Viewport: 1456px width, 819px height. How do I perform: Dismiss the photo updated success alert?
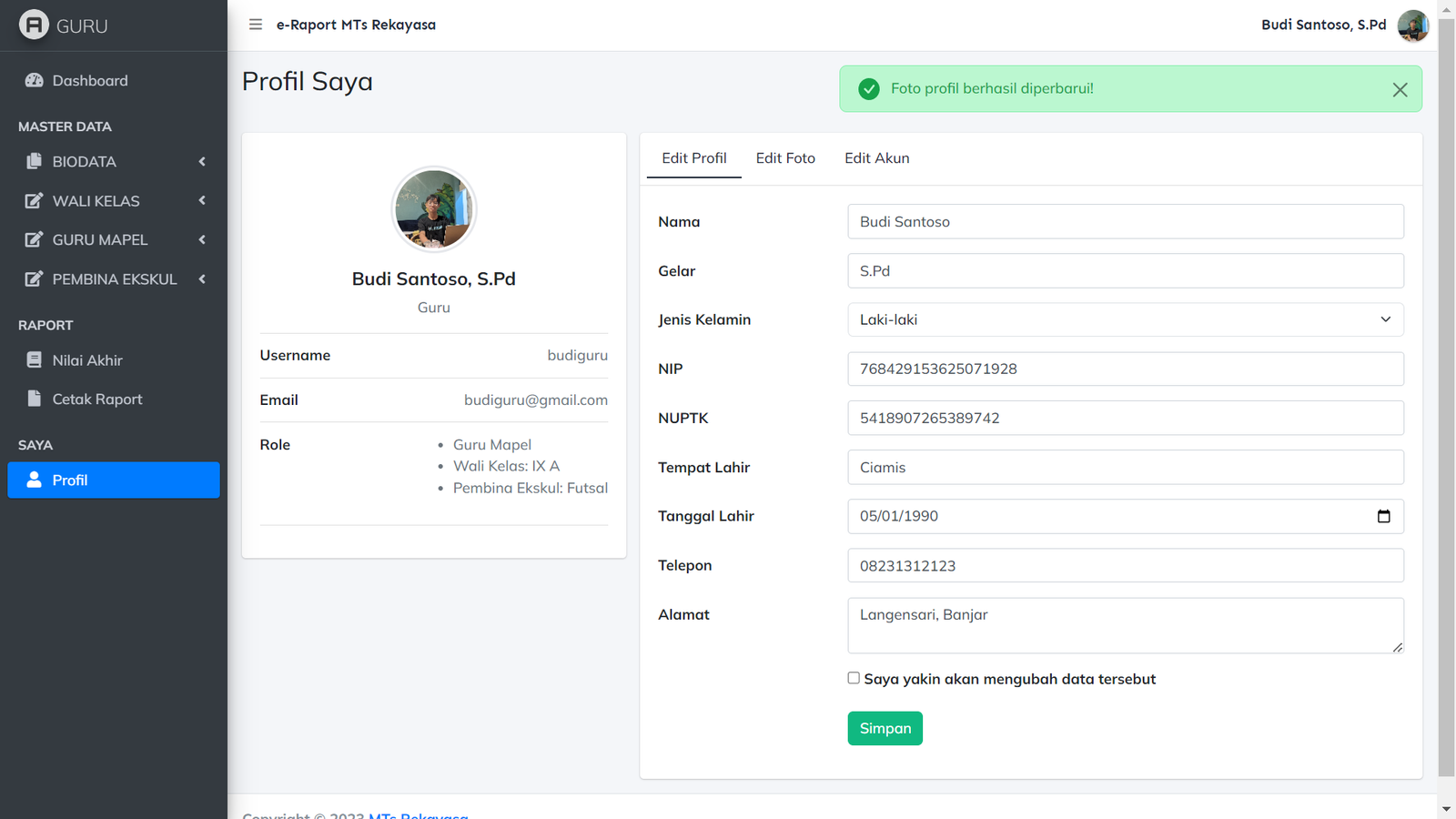pyautogui.click(x=1400, y=89)
